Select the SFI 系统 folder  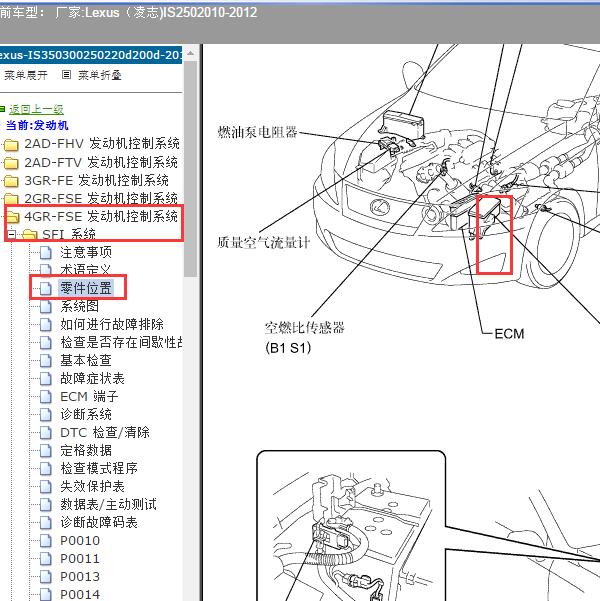coord(69,235)
